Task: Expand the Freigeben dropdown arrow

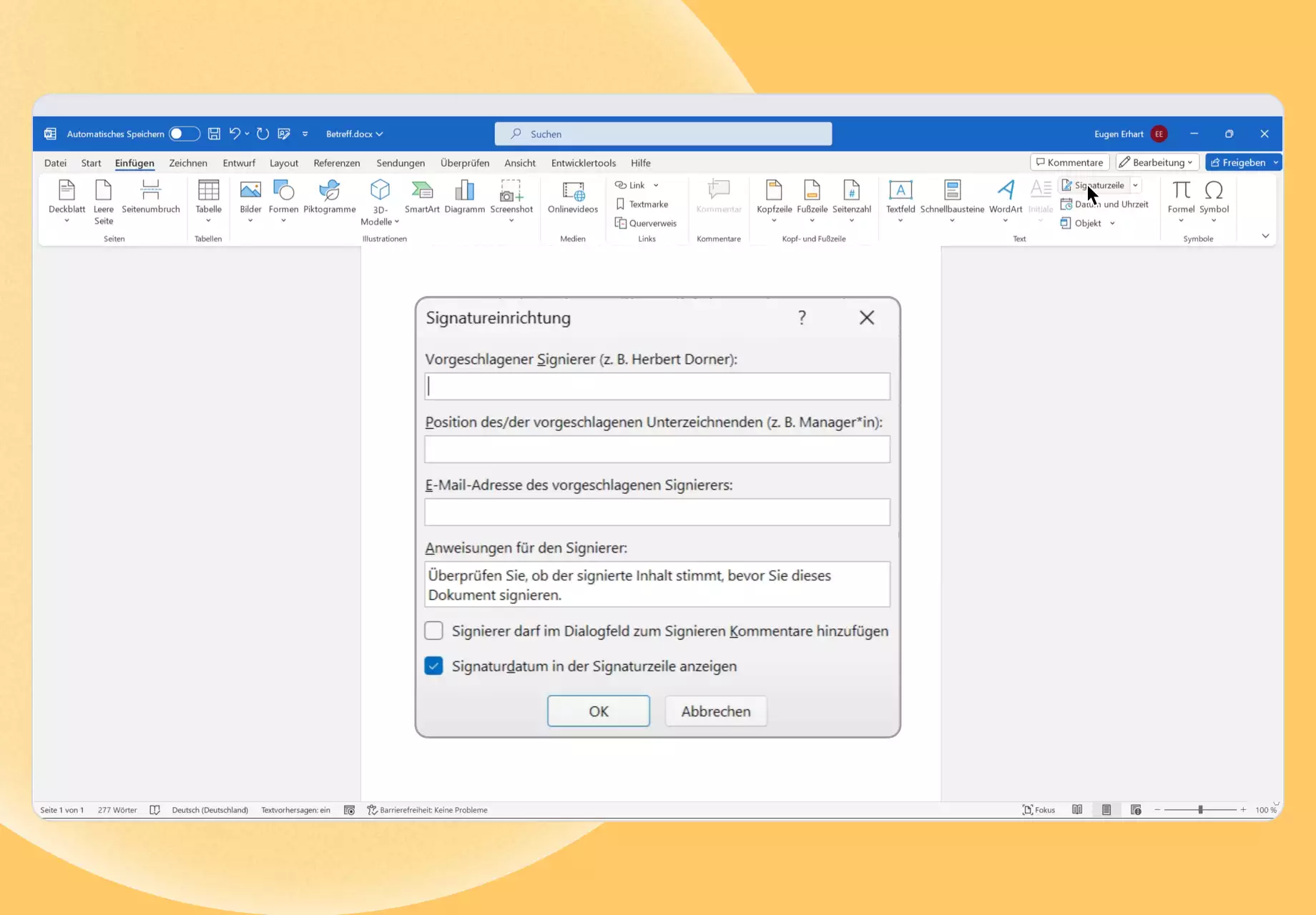Action: (1276, 162)
